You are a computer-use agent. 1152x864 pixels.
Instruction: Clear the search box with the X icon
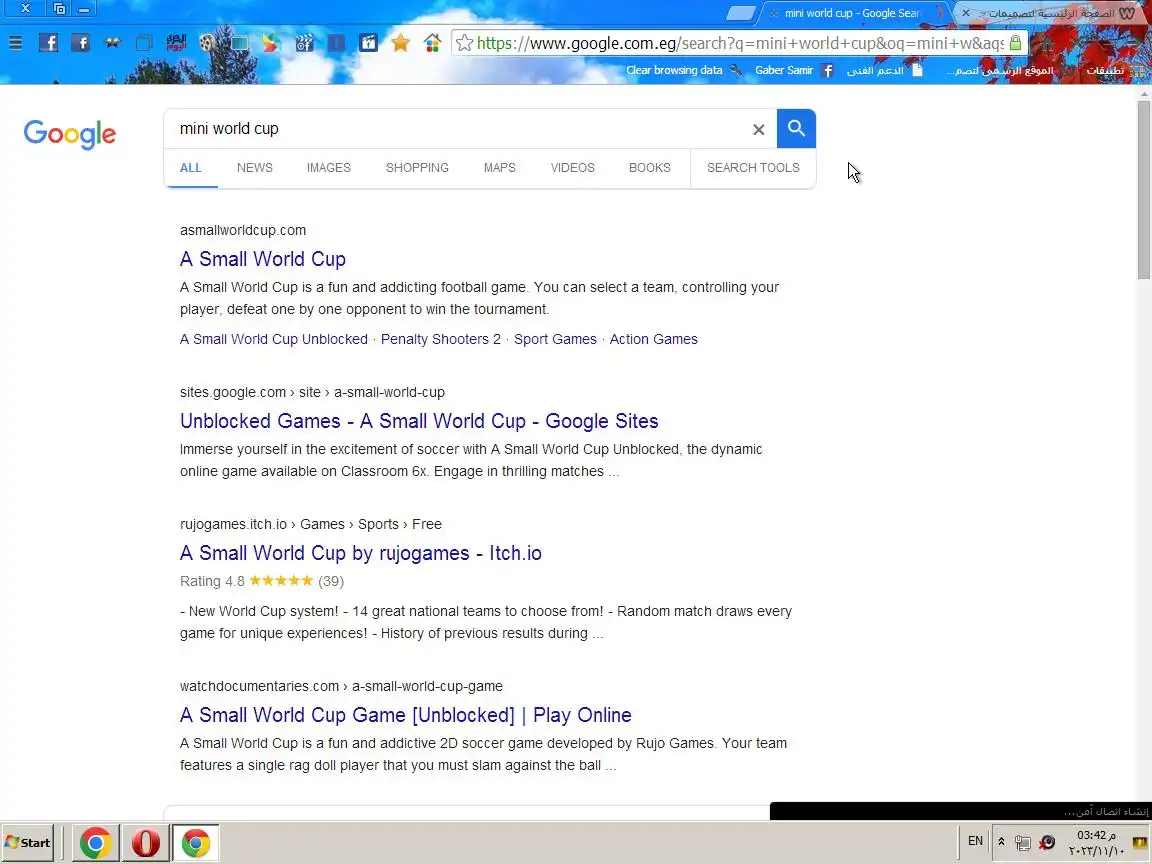tap(759, 129)
